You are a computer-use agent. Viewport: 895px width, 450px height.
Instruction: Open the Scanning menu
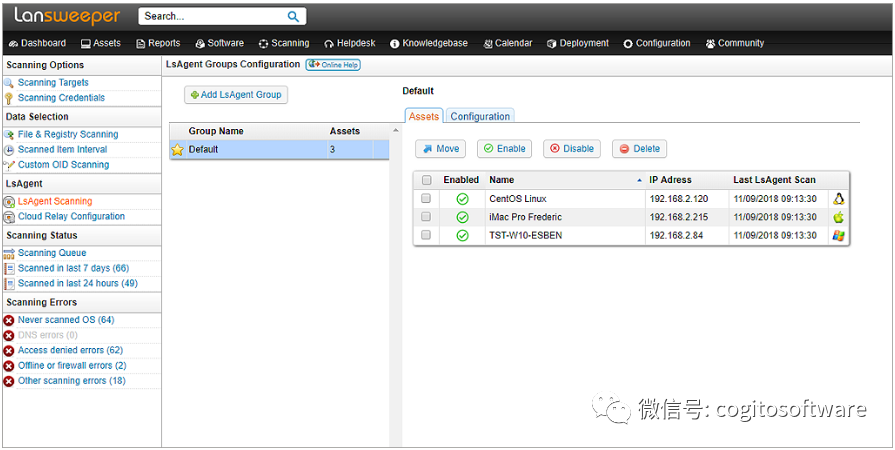point(284,43)
